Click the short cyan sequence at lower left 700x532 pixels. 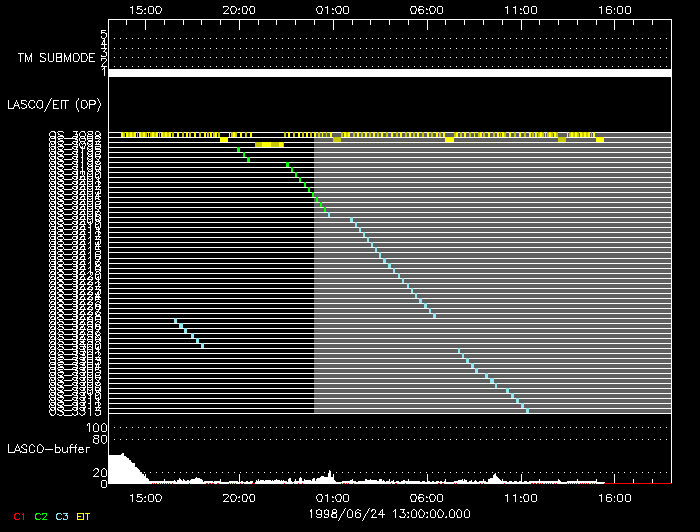click(x=189, y=333)
